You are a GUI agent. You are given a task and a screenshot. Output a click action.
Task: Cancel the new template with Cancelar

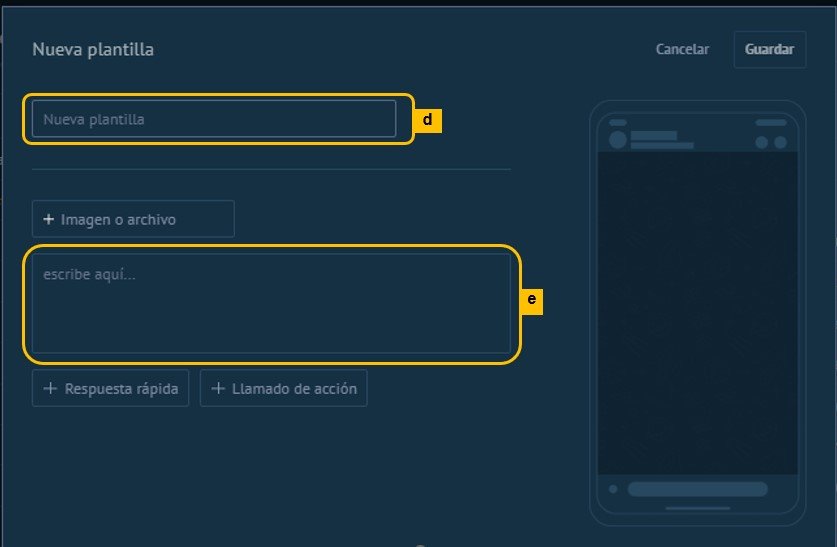click(682, 49)
